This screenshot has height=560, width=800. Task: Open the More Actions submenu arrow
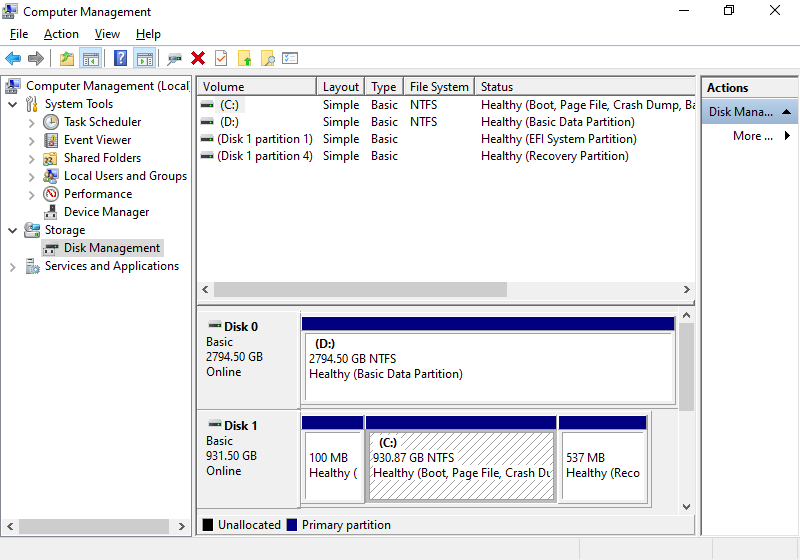pyautogui.click(x=787, y=136)
